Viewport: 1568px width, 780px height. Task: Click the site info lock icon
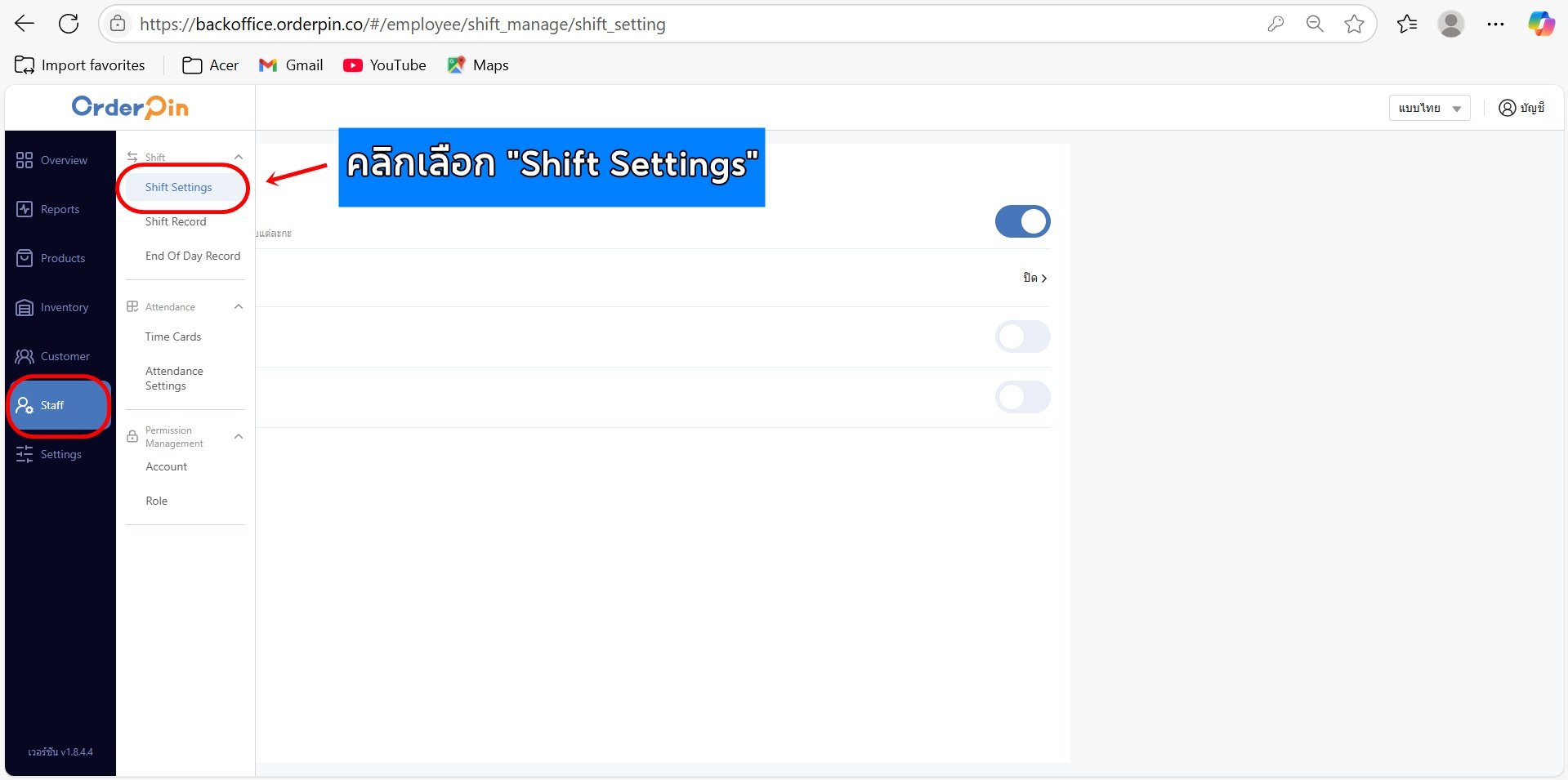[x=118, y=24]
